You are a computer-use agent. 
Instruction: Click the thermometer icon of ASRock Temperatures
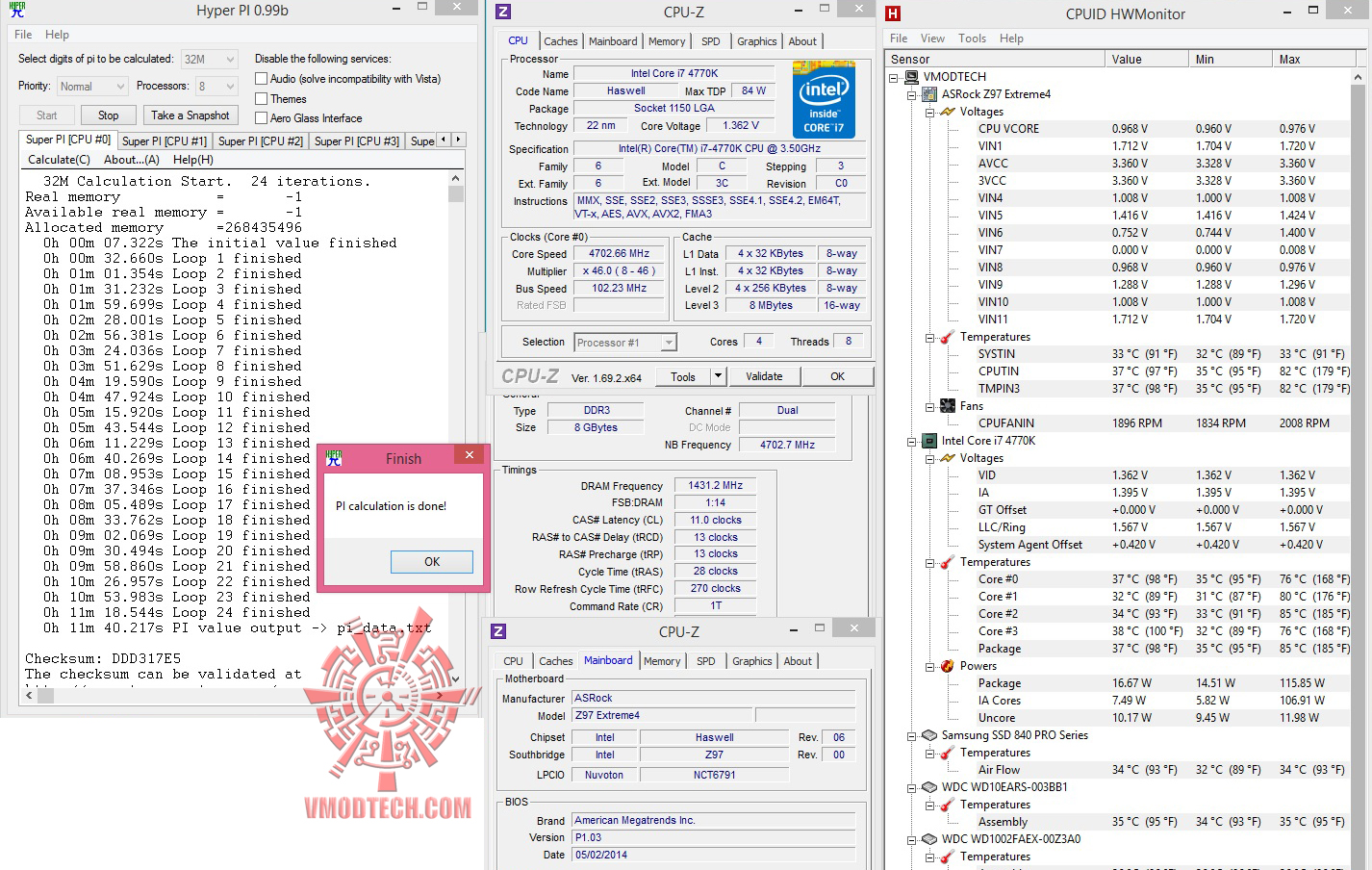[948, 337]
